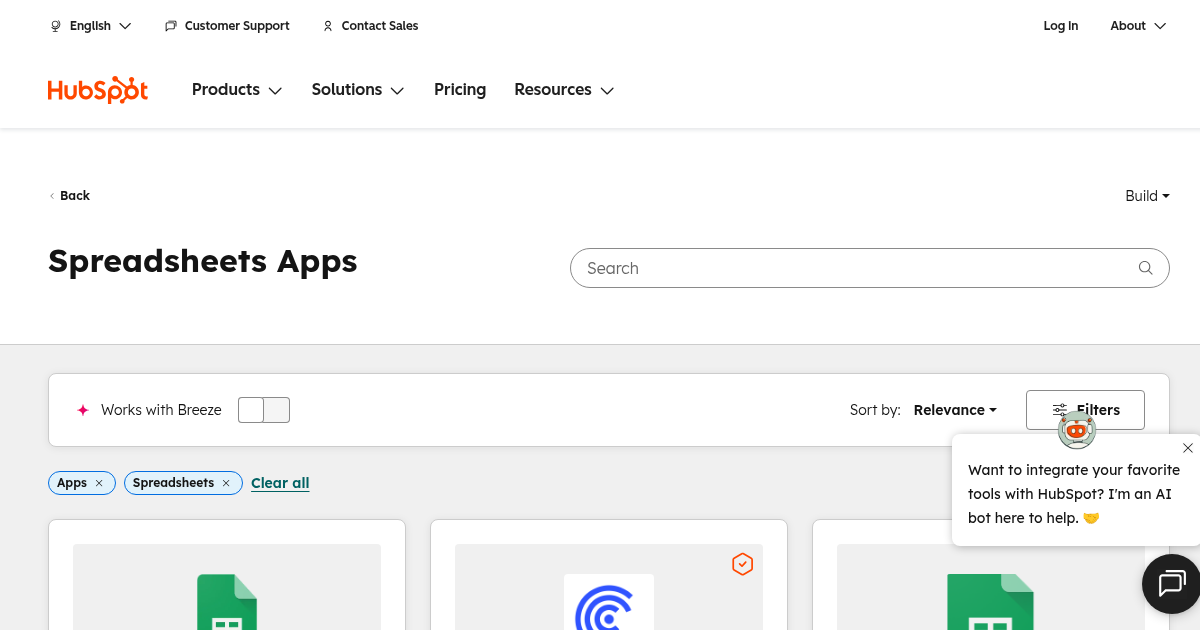Expand the Build dropdown
Viewport: 1200px width, 630px height.
1147,196
